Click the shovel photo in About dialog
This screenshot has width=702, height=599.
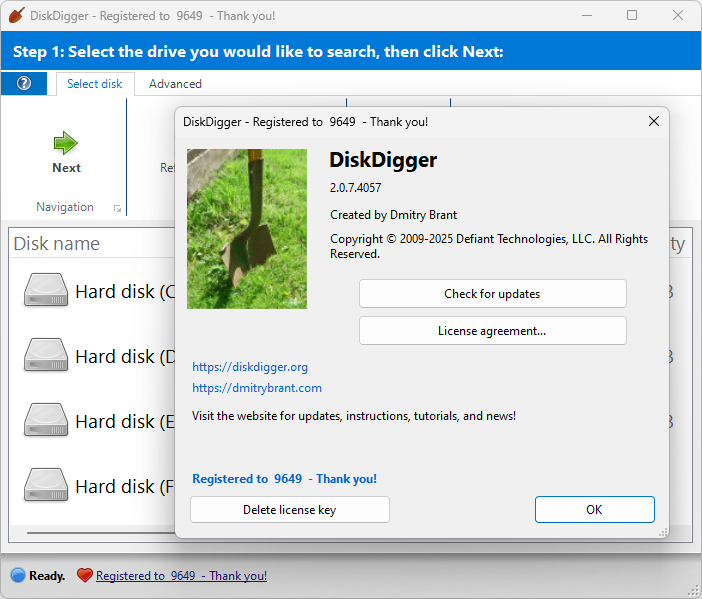pyautogui.click(x=247, y=229)
